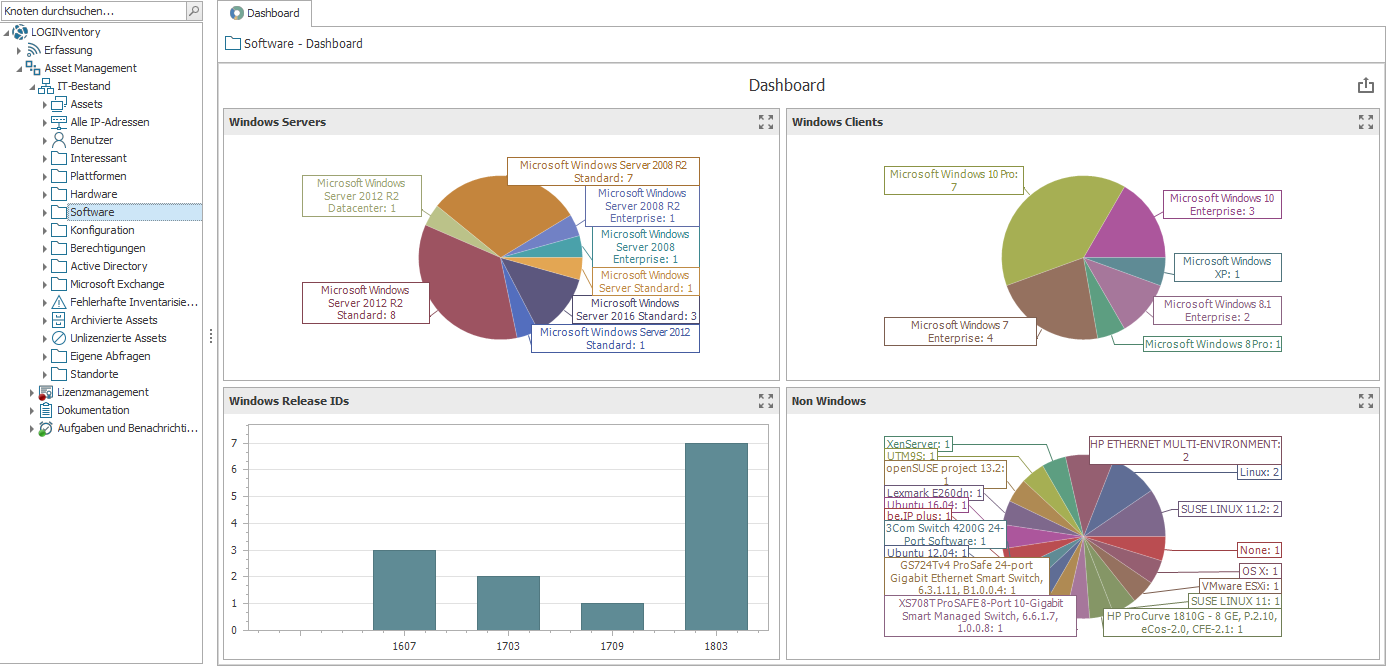
Task: Click the 1803 bar in chart
Action: [x=716, y=536]
